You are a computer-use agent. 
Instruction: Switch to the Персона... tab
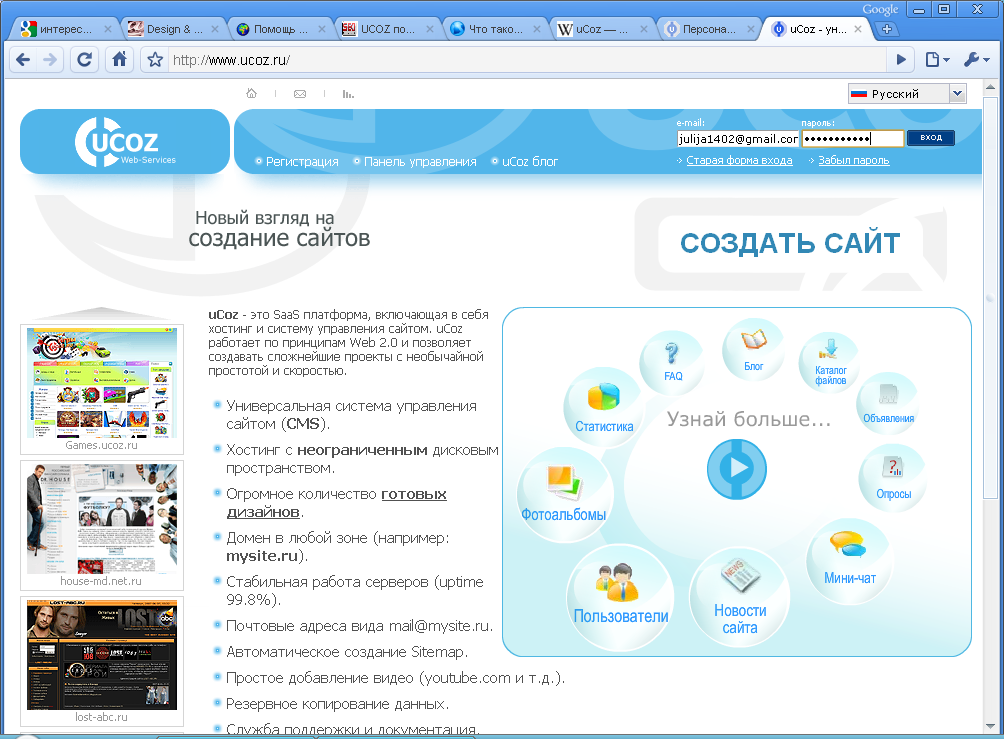[x=708, y=29]
